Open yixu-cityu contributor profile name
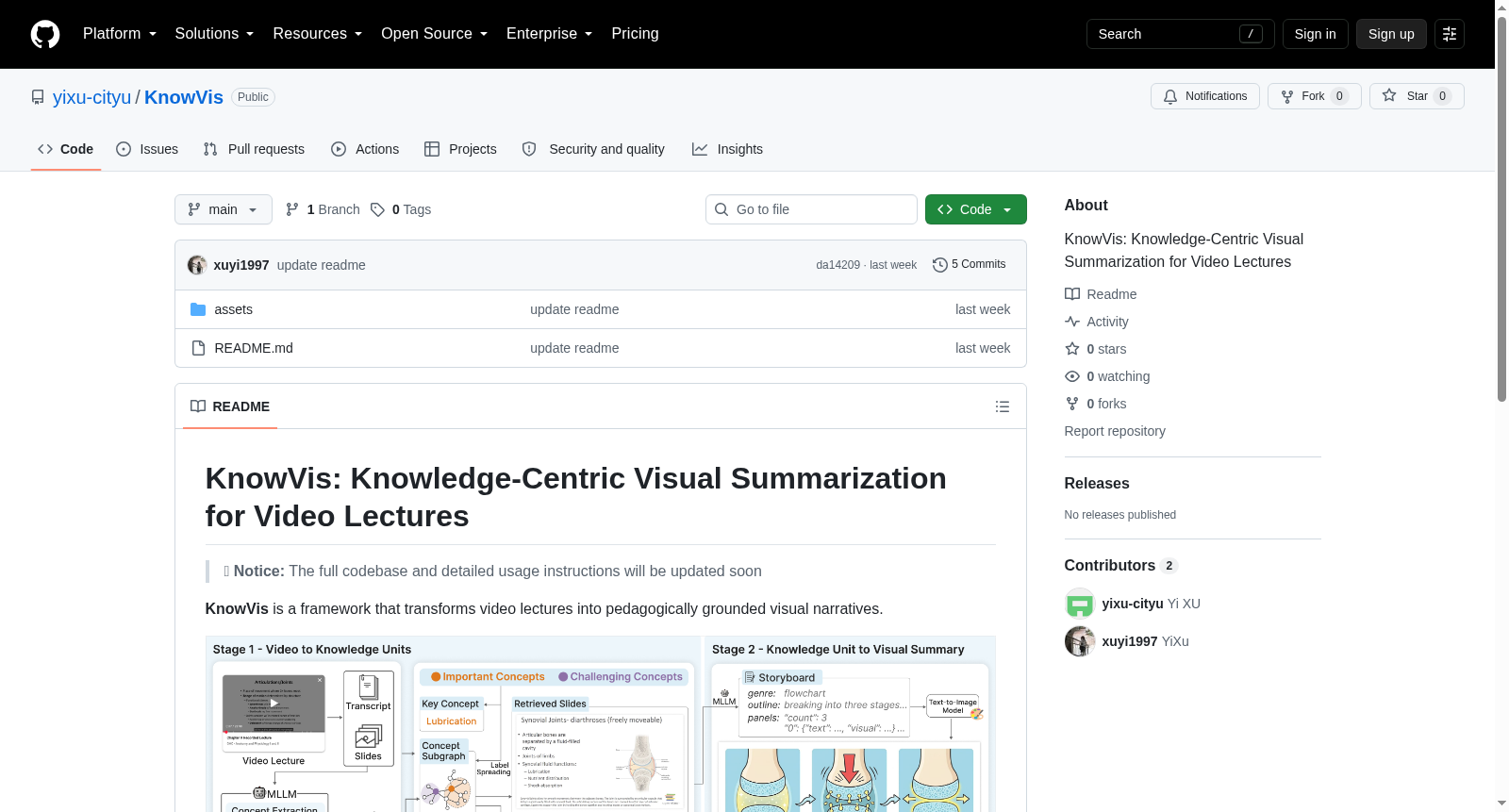Viewport: 1509px width, 812px height. pyautogui.click(x=1133, y=604)
